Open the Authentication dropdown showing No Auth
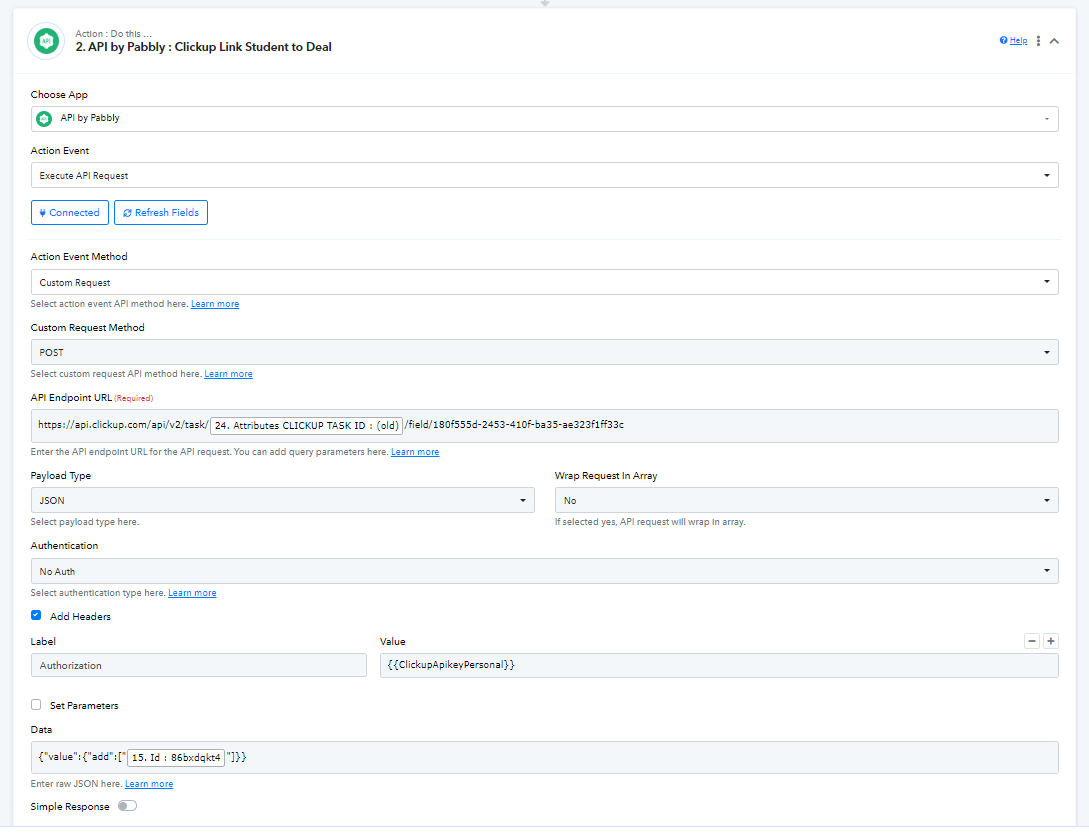This screenshot has width=1089, height=834. (544, 571)
